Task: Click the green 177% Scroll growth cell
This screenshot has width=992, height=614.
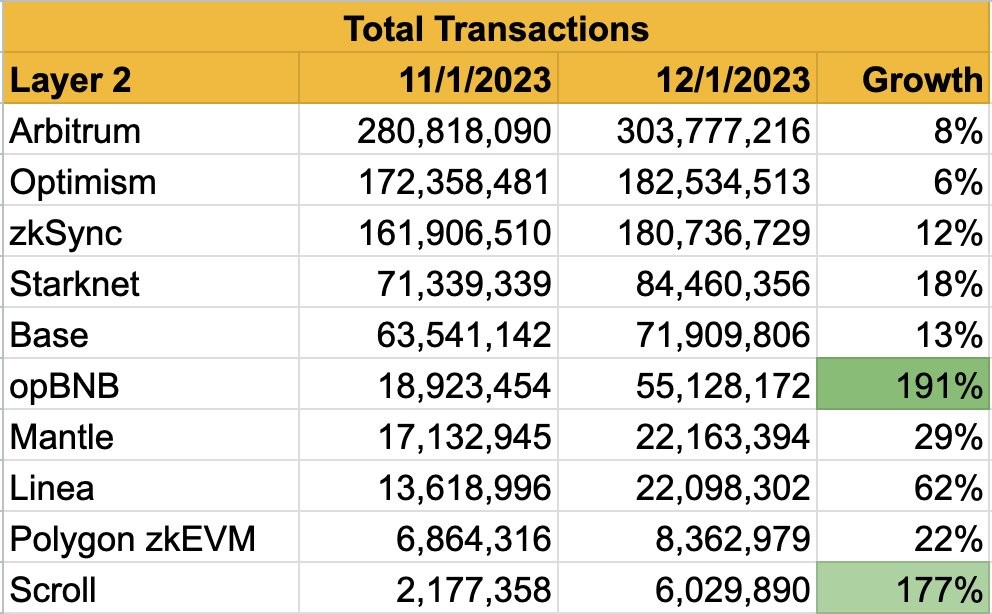Action: tap(901, 589)
